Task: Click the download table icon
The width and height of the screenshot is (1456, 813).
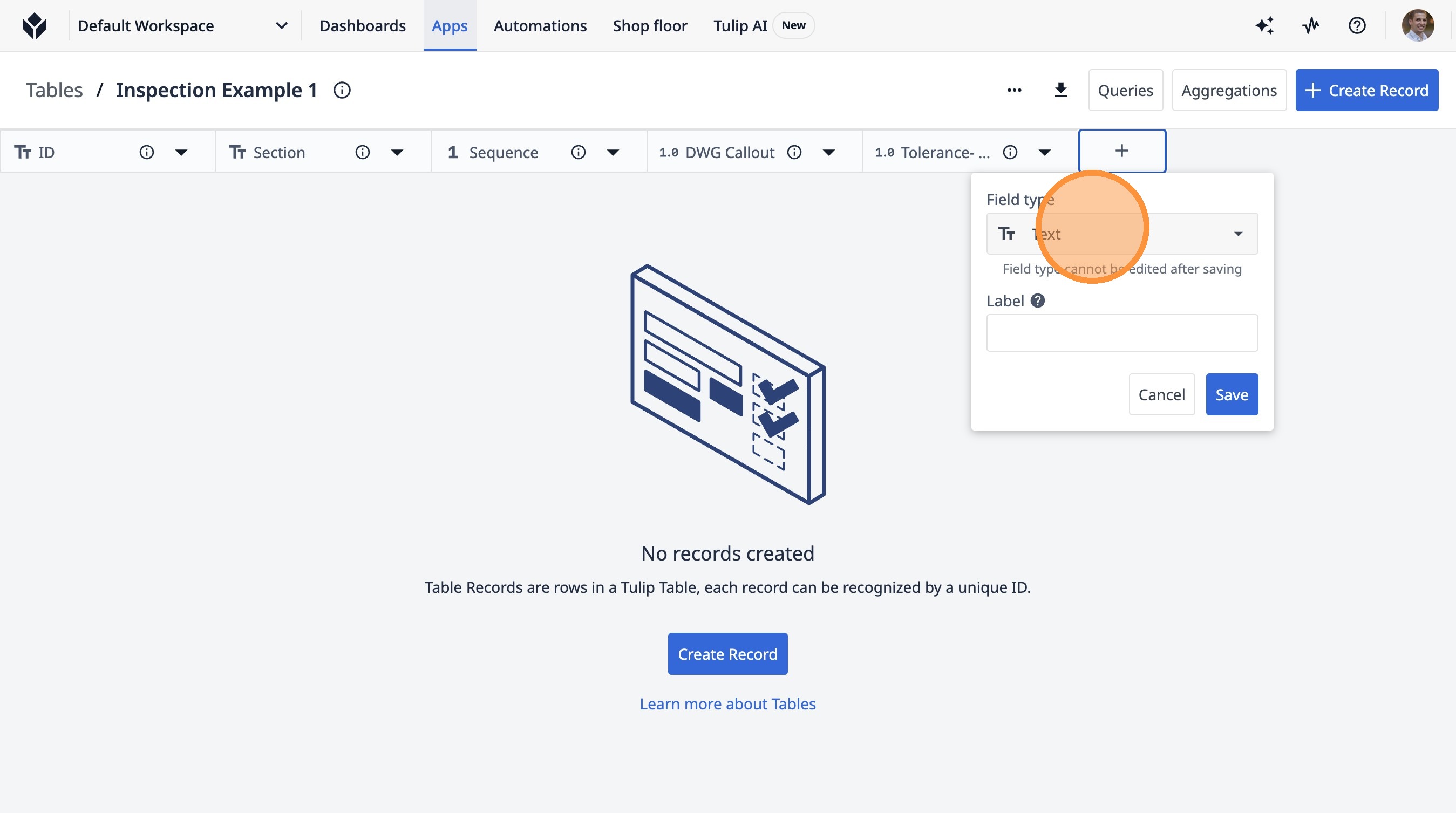Action: point(1060,91)
